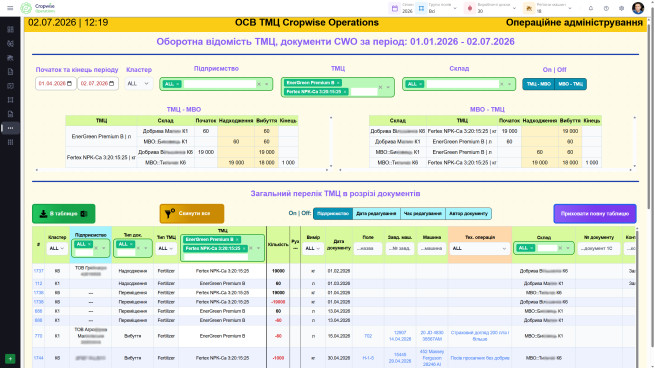
Task: Open the settings gear in the header
Action: 622,8
